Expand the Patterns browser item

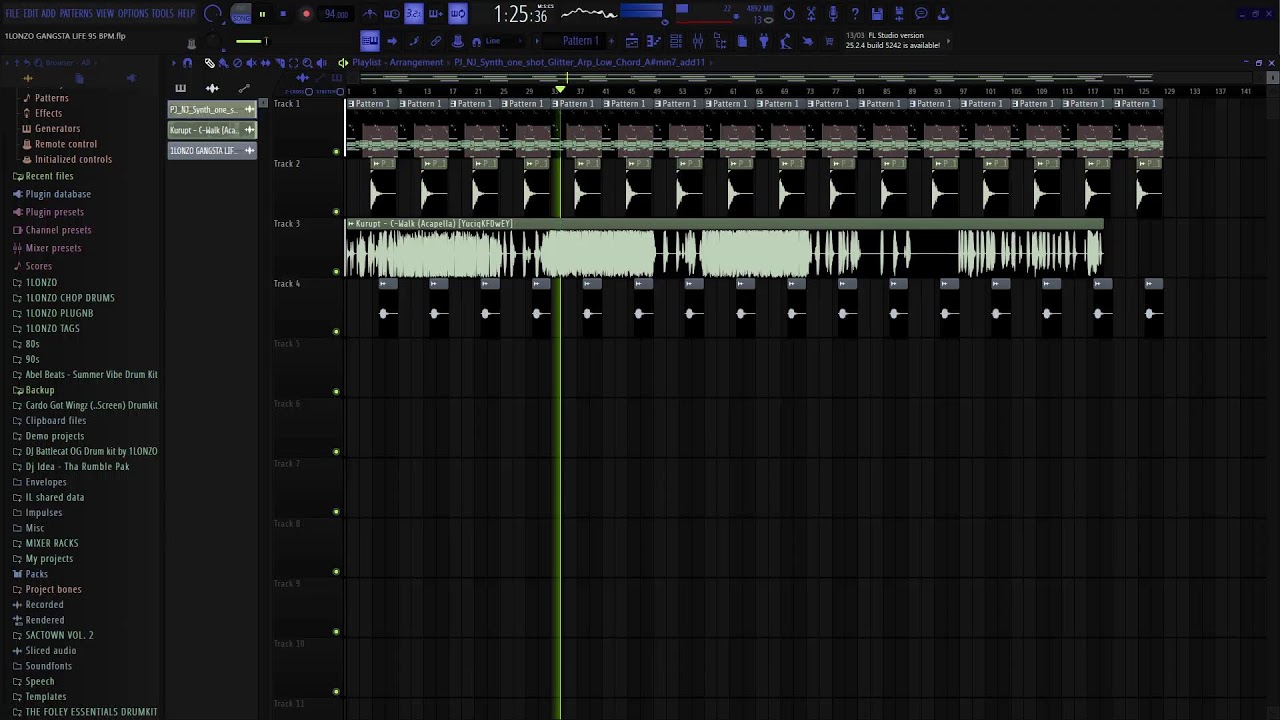click(x=52, y=98)
